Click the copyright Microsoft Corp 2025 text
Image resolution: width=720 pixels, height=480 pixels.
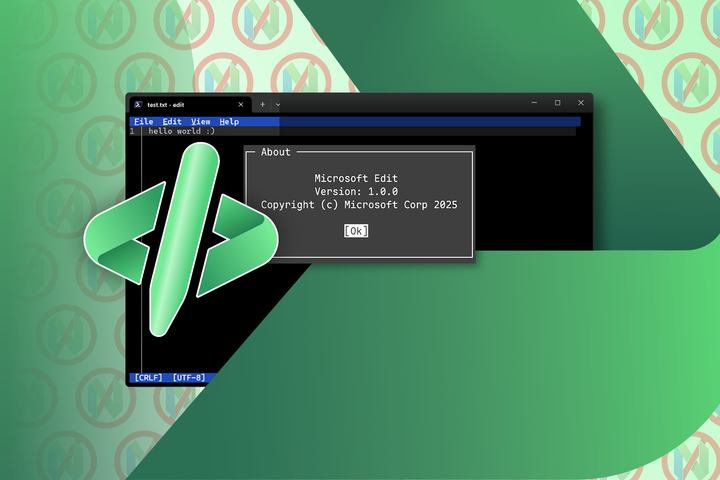359,205
